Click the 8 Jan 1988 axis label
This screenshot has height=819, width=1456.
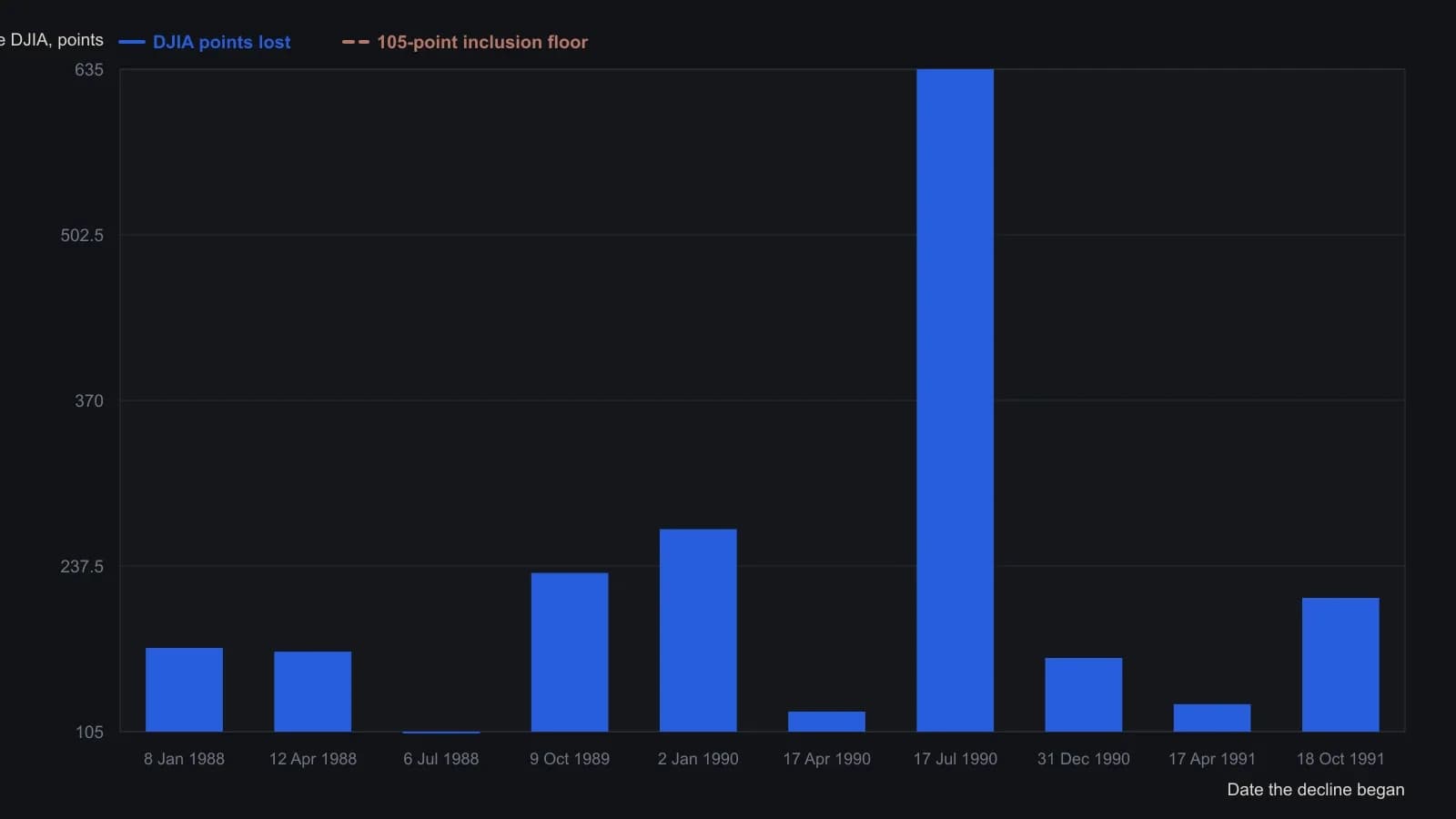[x=184, y=759]
